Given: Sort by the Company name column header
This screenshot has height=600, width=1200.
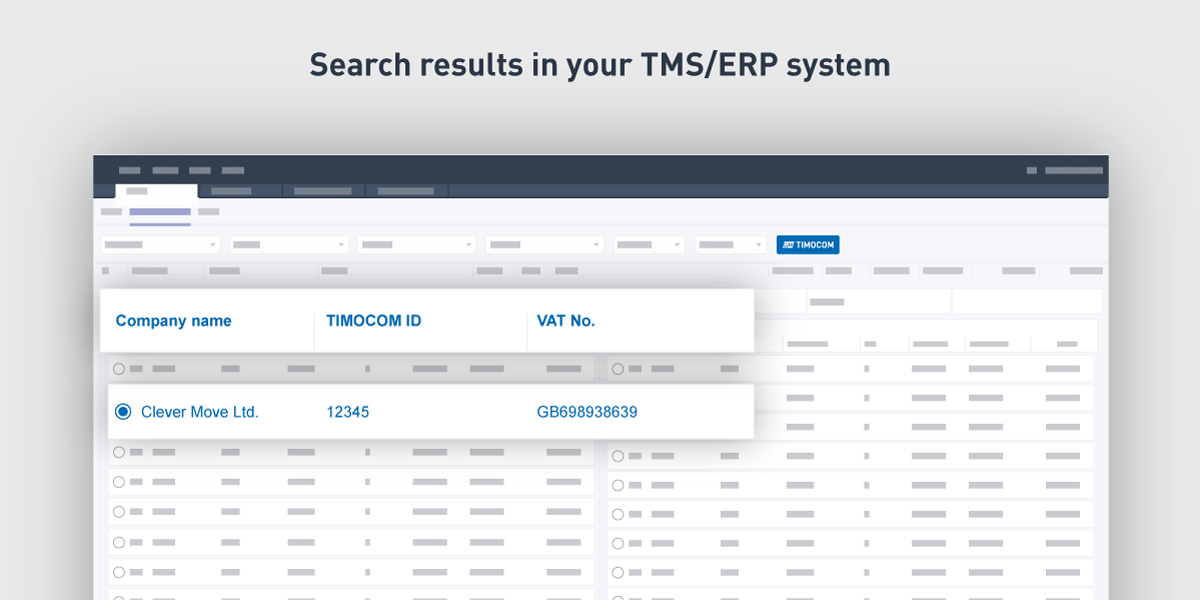Looking at the screenshot, I should coord(173,321).
